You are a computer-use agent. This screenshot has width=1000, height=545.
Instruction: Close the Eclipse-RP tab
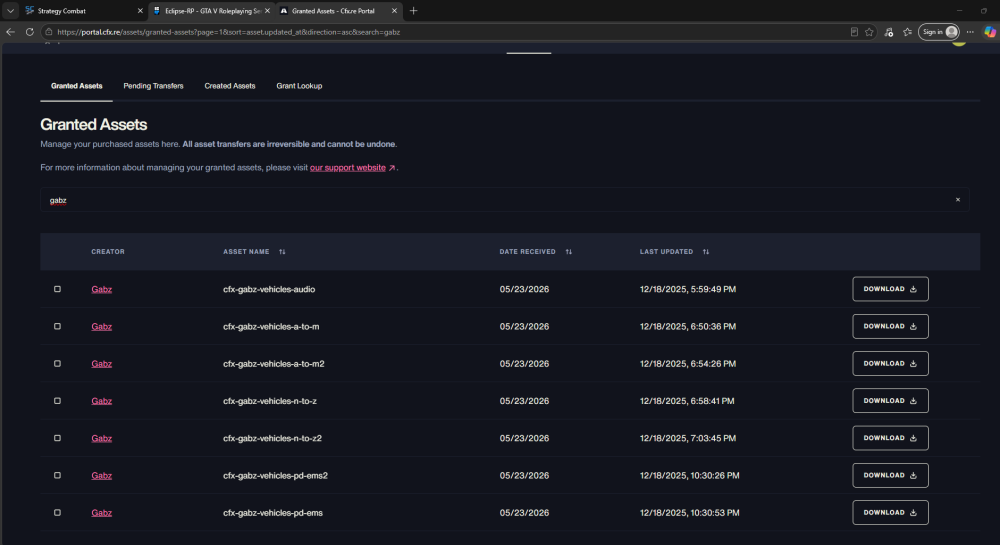pyautogui.click(x=267, y=11)
